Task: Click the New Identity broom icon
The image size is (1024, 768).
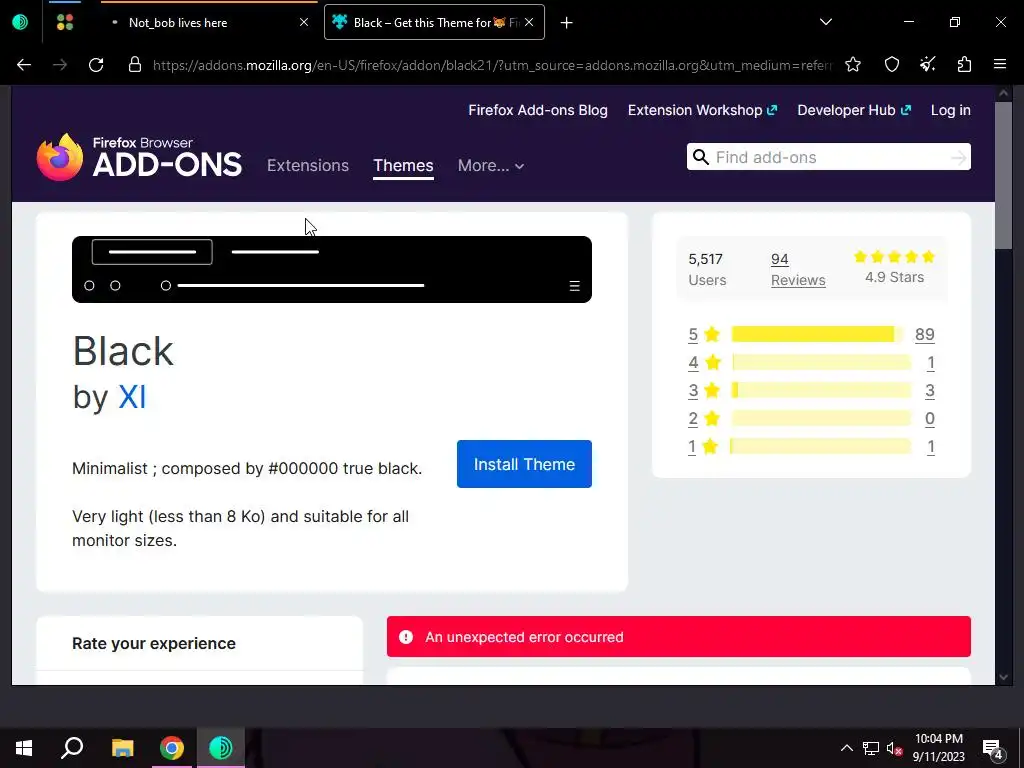Action: [x=928, y=64]
